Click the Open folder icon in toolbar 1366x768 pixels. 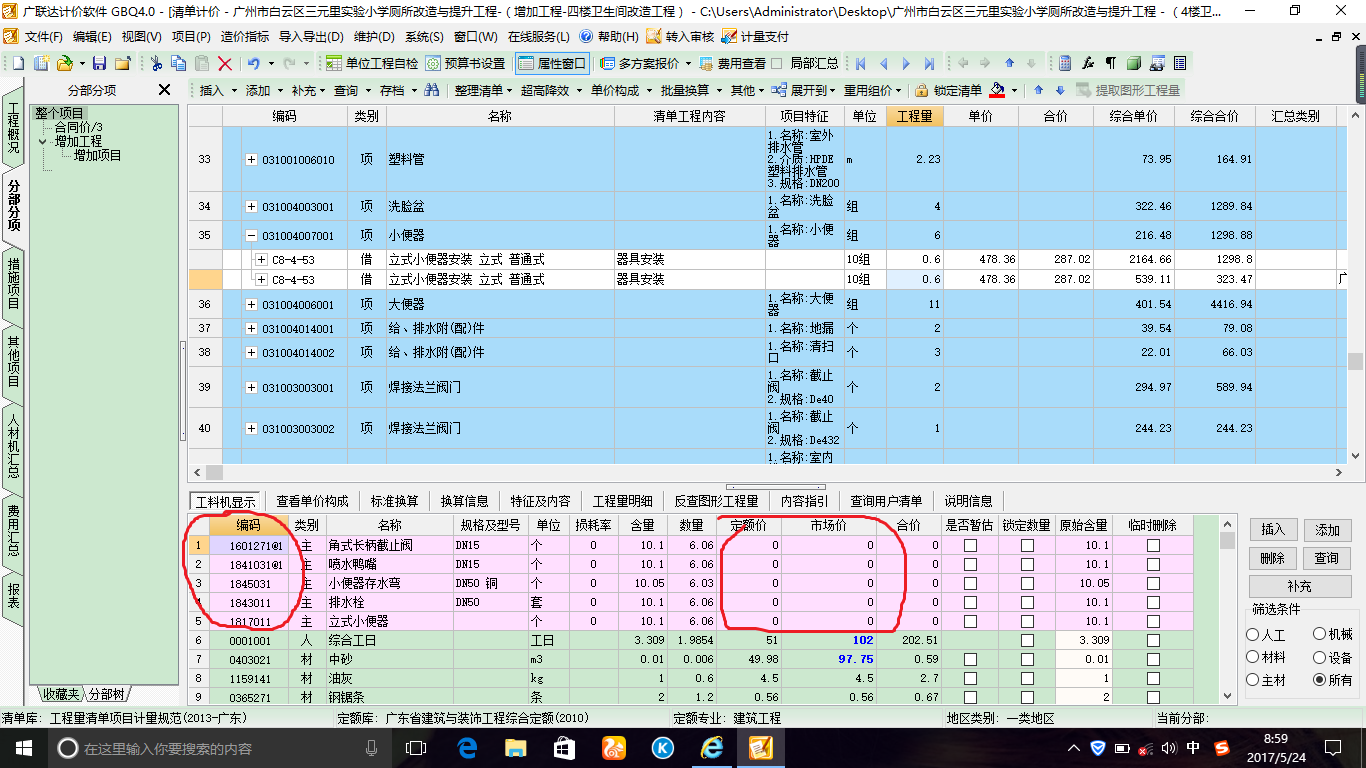(64, 63)
